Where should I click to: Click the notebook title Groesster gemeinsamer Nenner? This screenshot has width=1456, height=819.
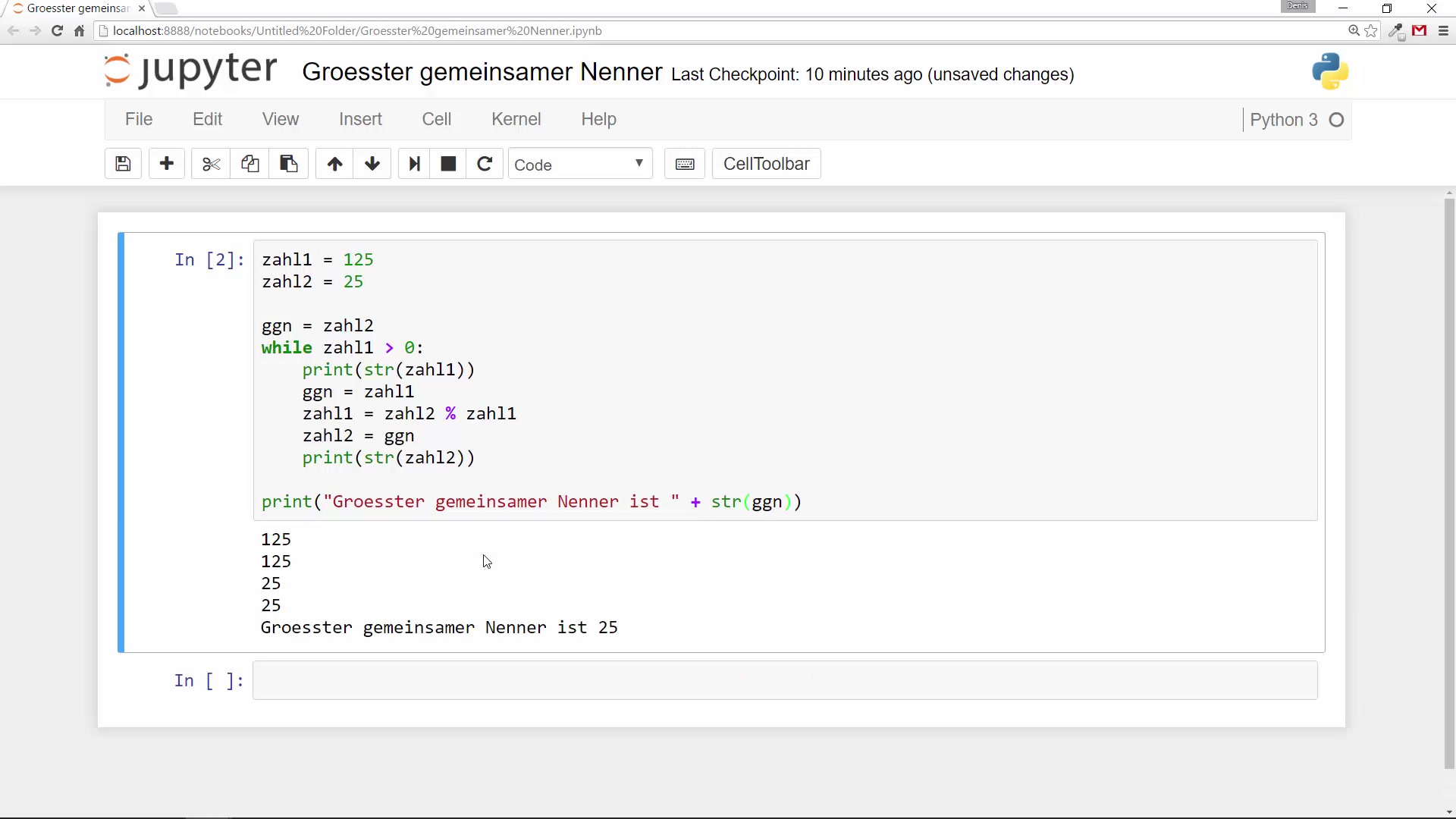(482, 72)
